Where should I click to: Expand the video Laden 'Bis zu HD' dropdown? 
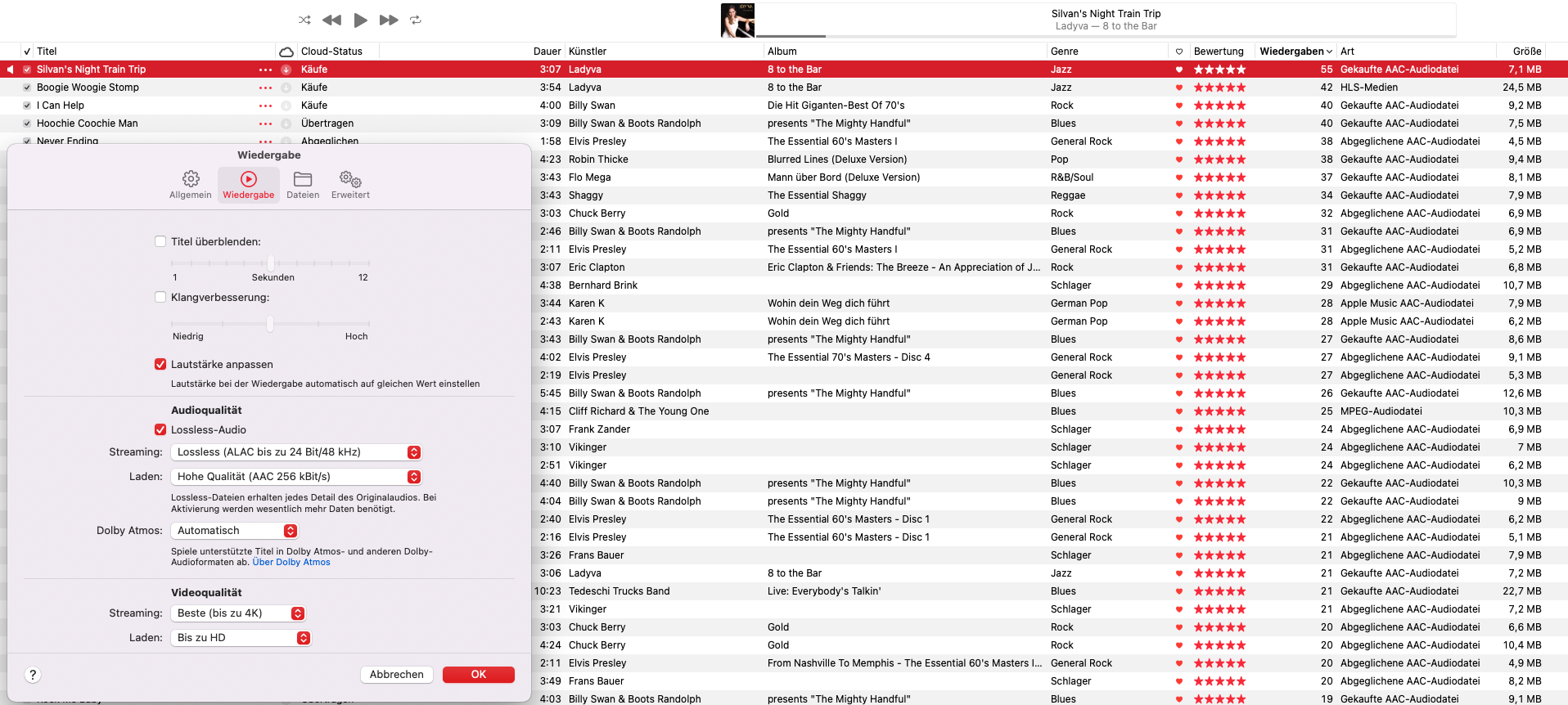pos(241,638)
